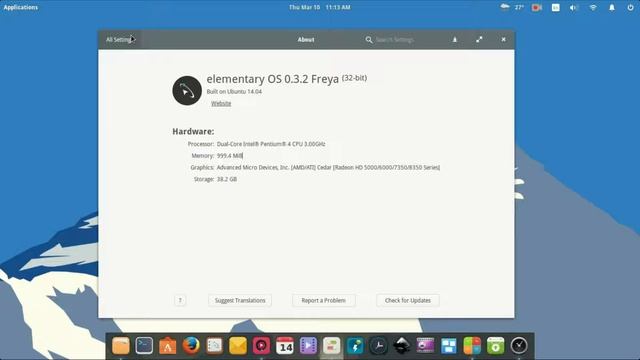Open the keyboard layout indicator in panel
The width and height of the screenshot is (640, 360).
point(556,7)
